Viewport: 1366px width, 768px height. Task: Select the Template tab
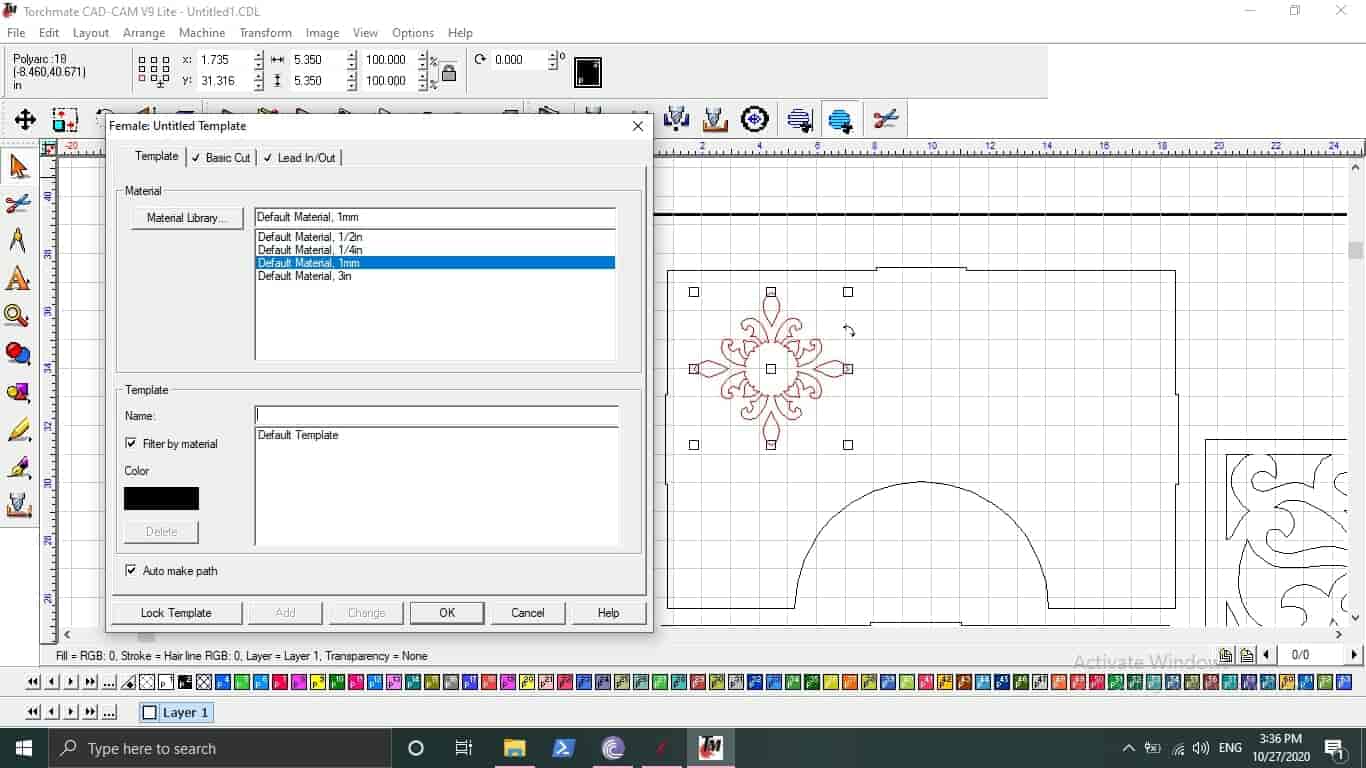[x=157, y=156]
